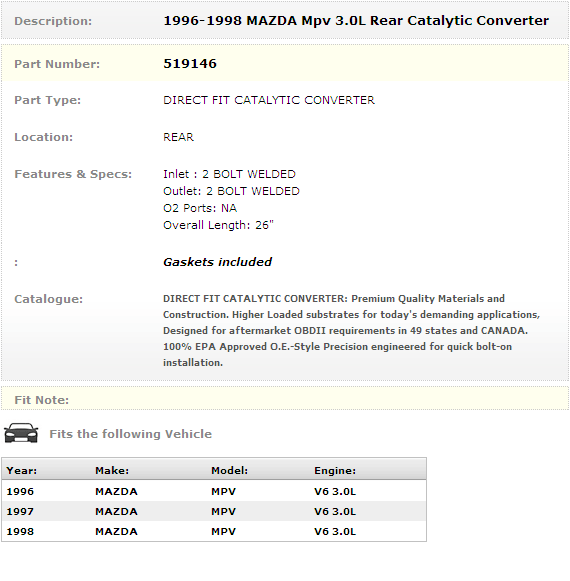Click the O2 Ports NA spec line
This screenshot has height=581, width=570.
coord(200,208)
